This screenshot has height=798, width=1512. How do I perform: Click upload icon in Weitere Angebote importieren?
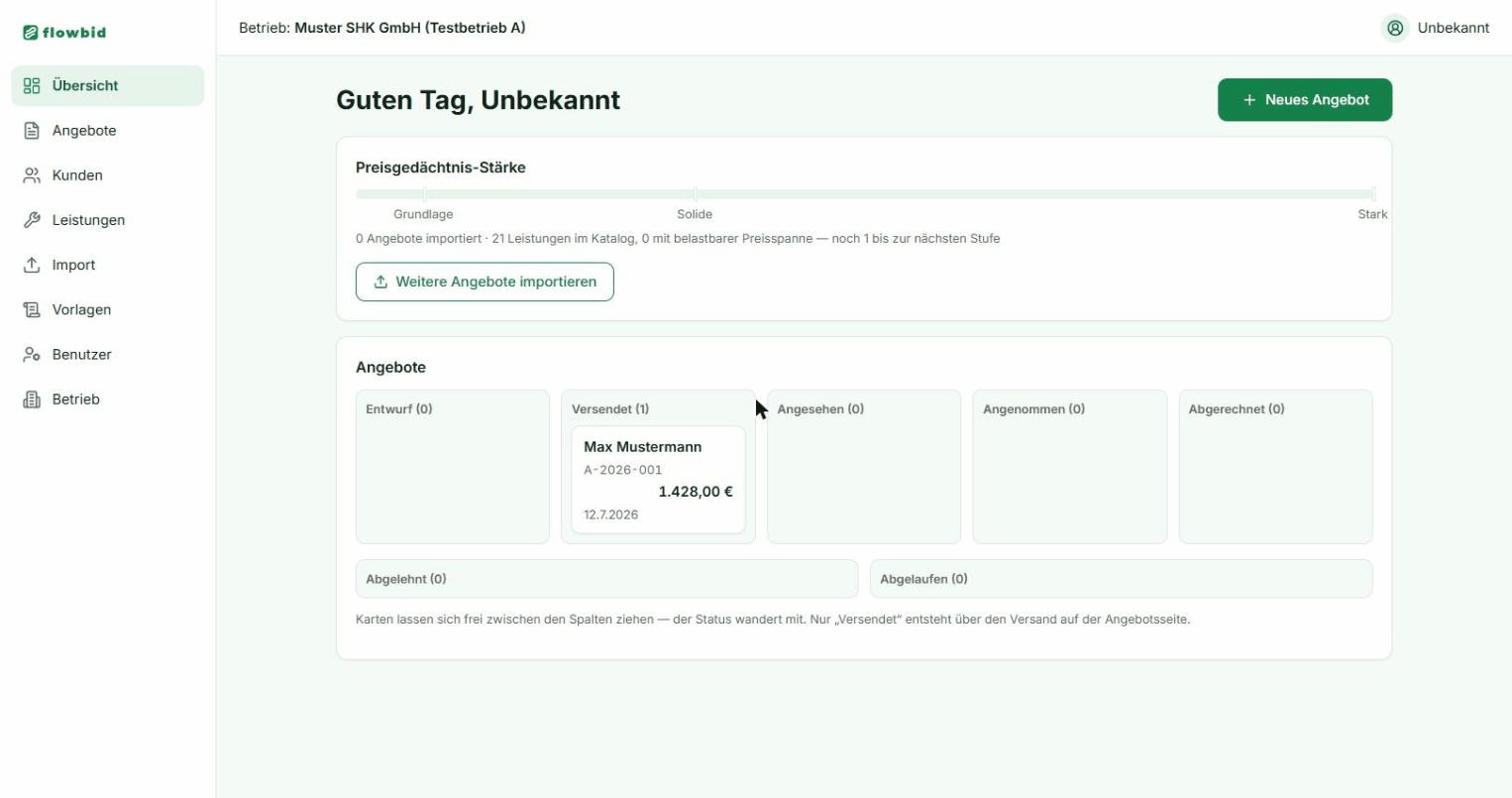(380, 282)
